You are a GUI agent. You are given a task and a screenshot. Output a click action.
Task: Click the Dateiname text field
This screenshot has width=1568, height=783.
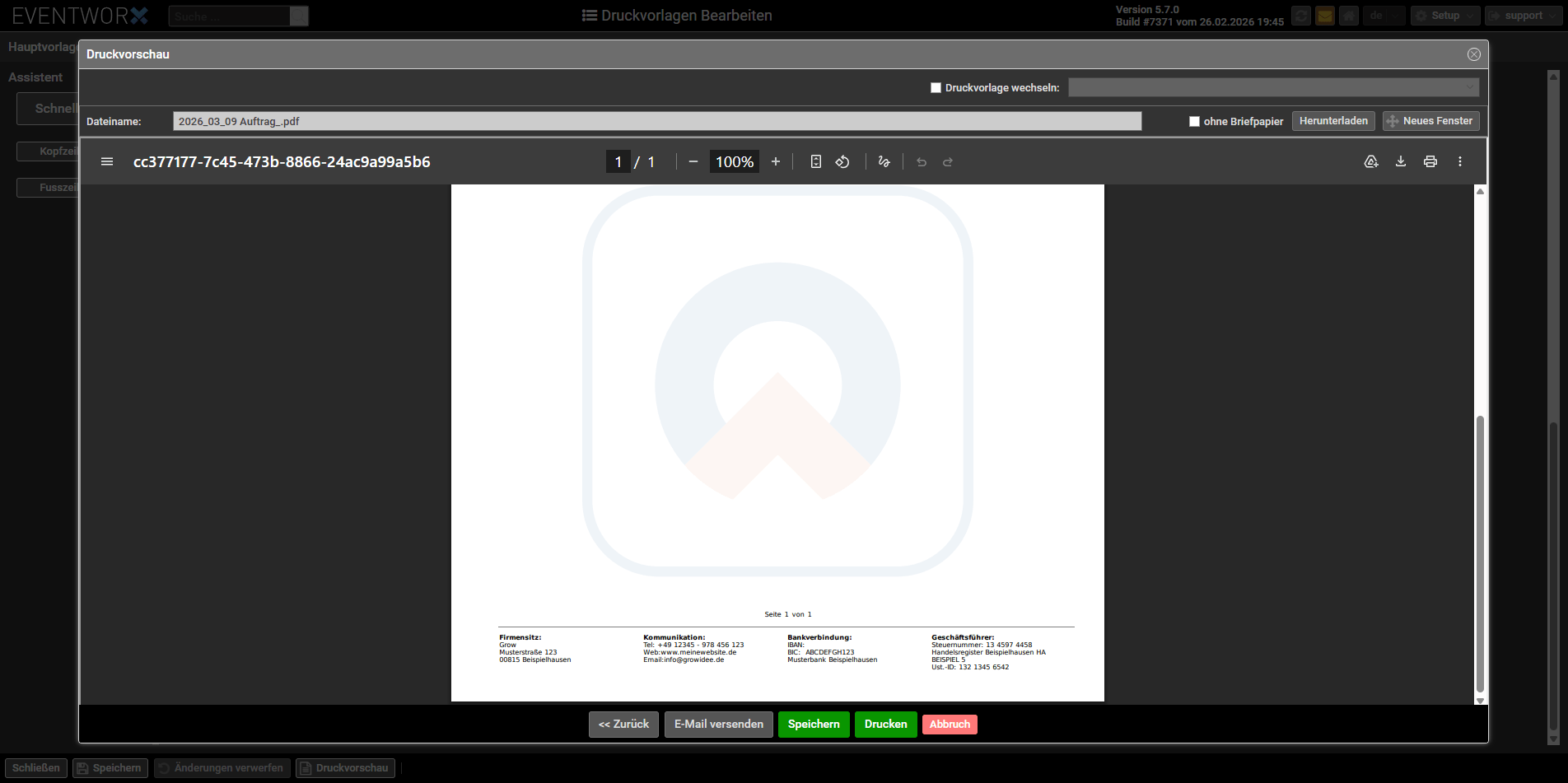tap(656, 121)
